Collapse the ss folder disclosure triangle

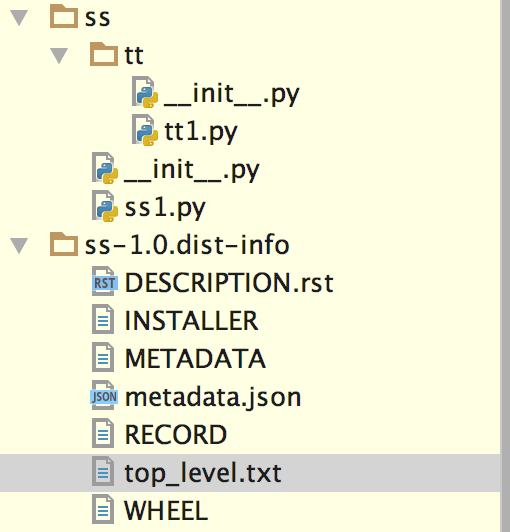(x=19, y=18)
